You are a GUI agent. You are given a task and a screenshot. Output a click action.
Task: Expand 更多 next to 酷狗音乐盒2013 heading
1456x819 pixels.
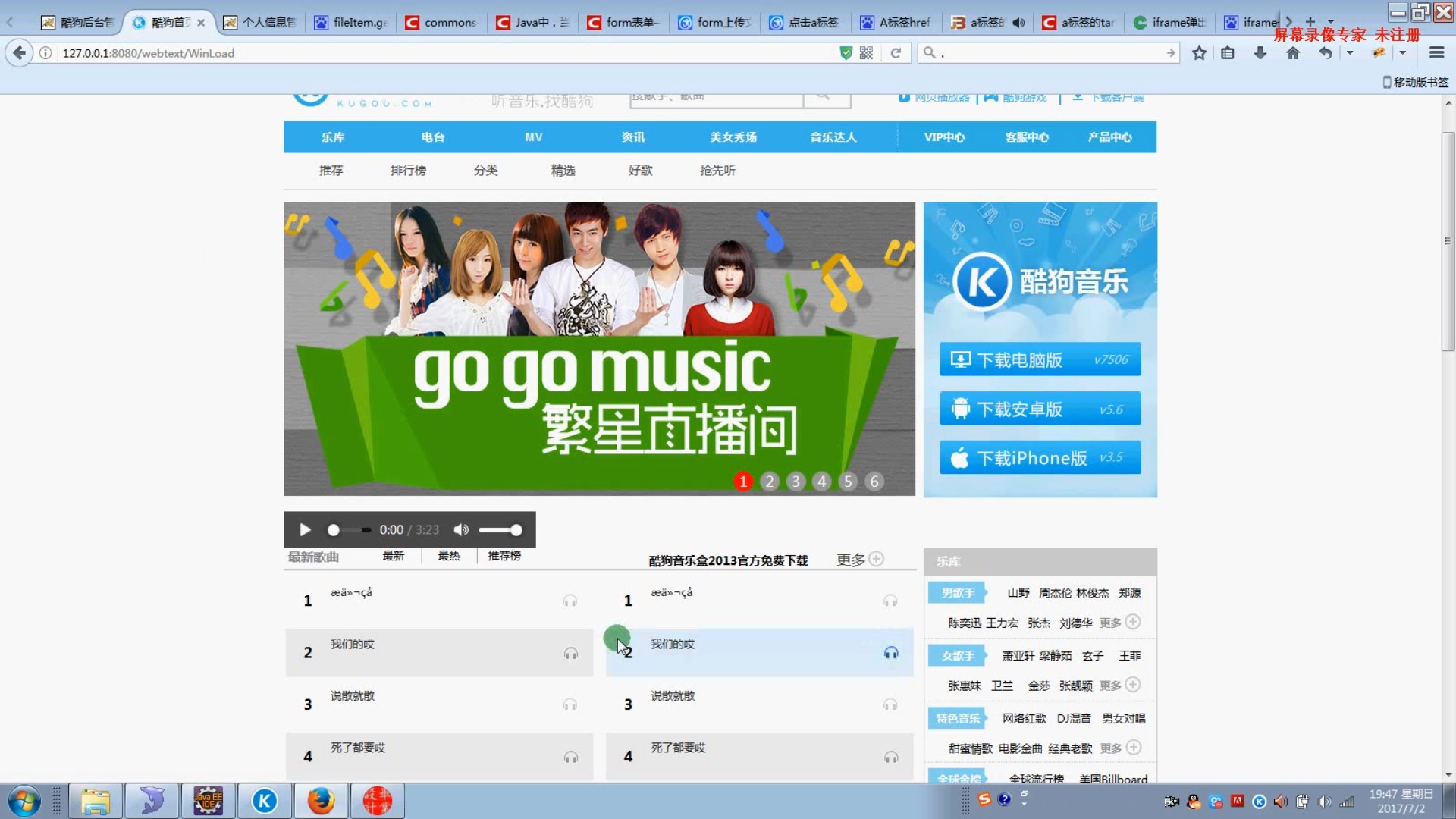click(860, 560)
